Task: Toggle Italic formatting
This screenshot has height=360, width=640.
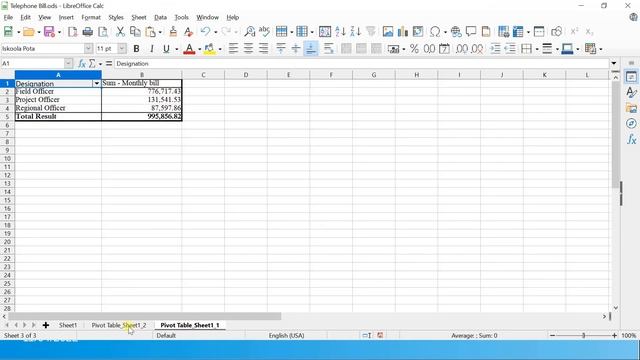Action: [151, 49]
